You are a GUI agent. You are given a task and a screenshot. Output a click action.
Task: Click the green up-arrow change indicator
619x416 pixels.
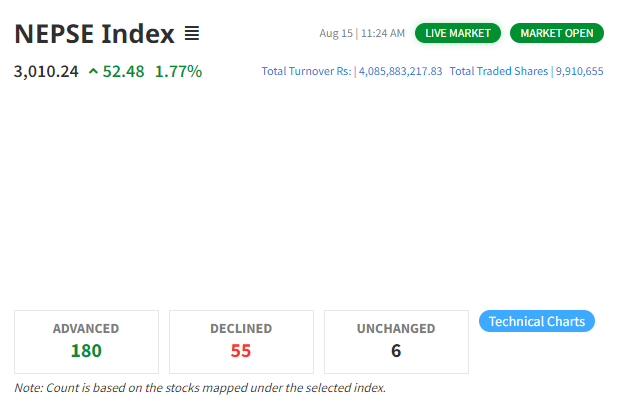(x=93, y=71)
